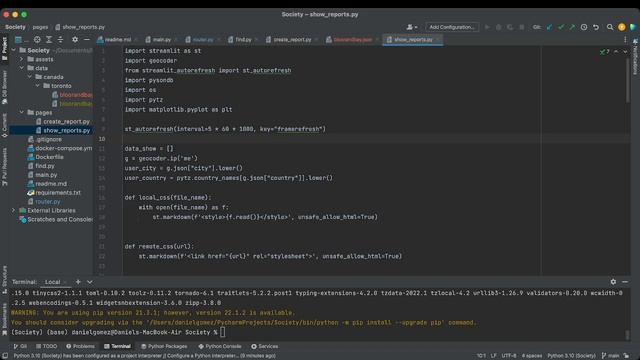Hide the terminal panel
640x360 pixels.
(625, 282)
